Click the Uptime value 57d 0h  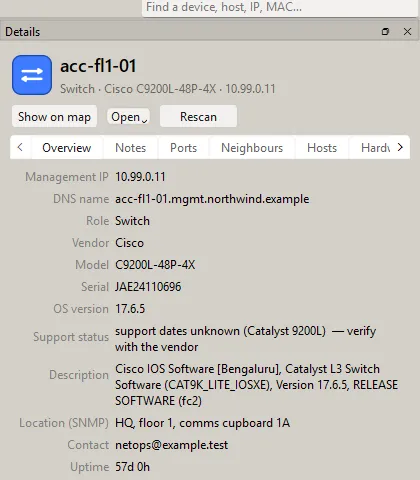(x=132, y=467)
